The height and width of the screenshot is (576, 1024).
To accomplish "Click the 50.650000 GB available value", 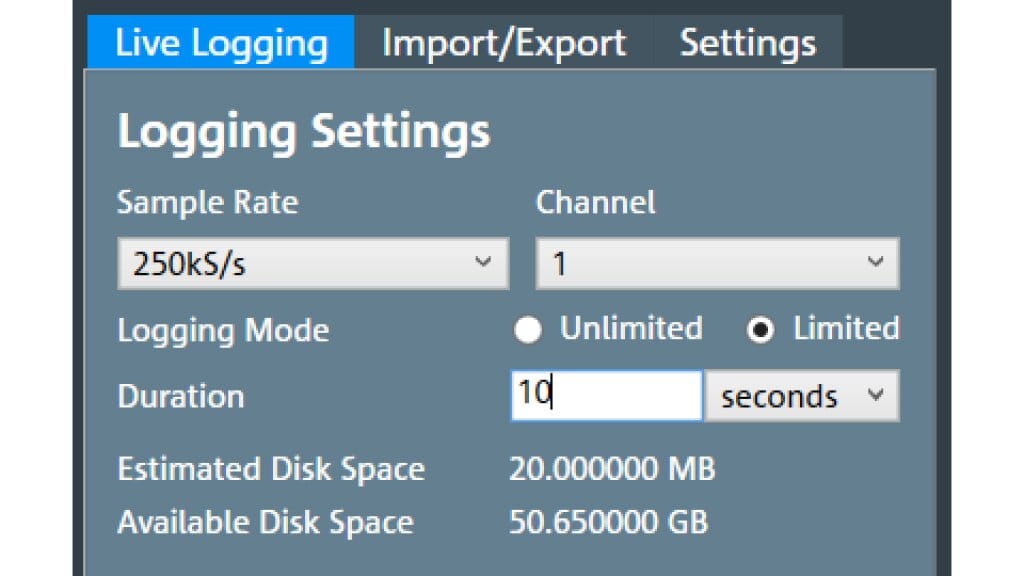I will (608, 522).
